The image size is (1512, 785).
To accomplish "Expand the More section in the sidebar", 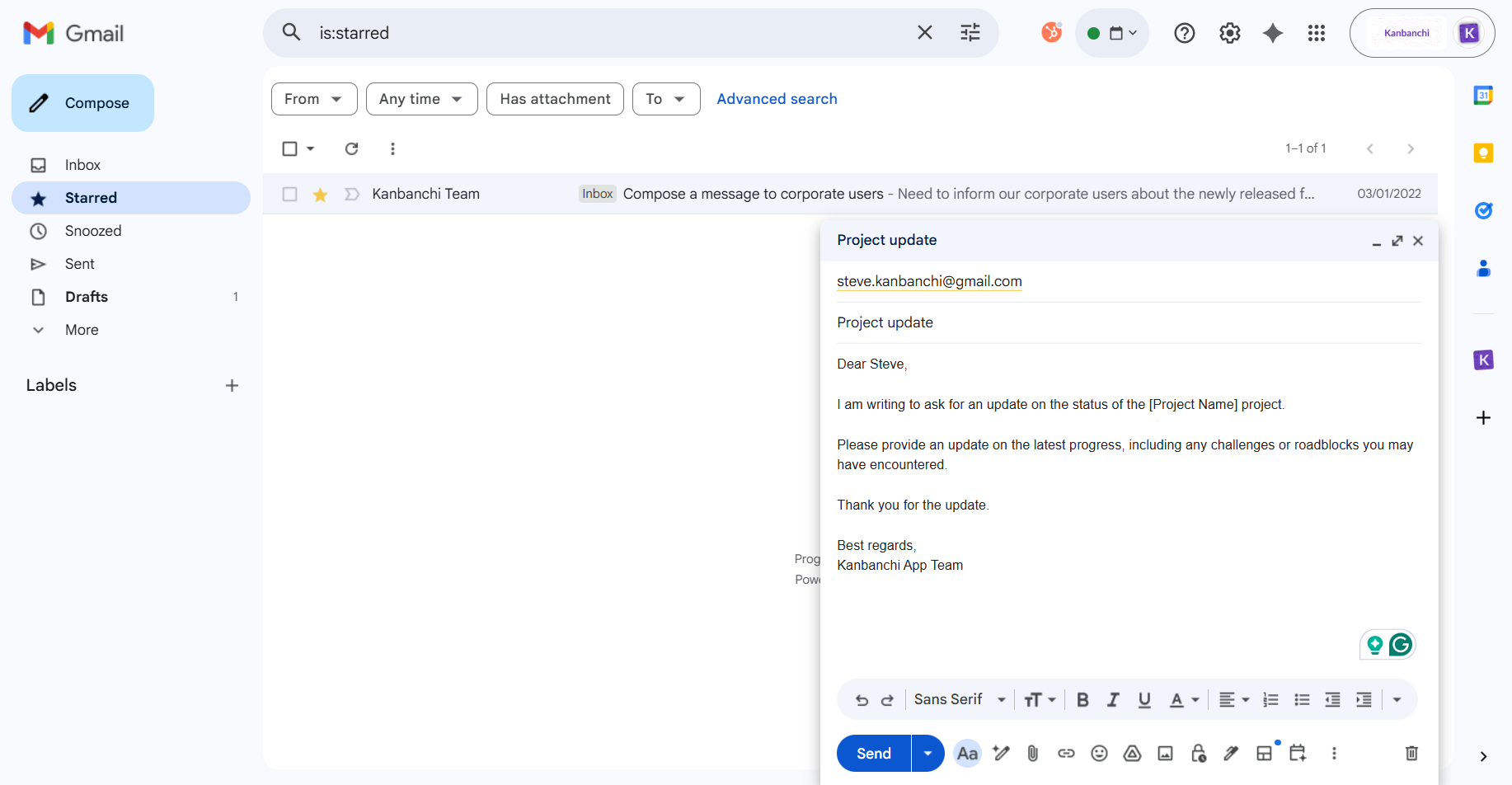I will pyautogui.click(x=82, y=329).
